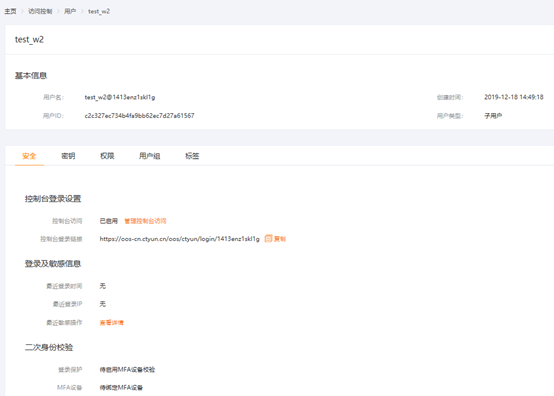The image size is (554, 396).
Task: Open the 权限 tab
Action: point(107,156)
